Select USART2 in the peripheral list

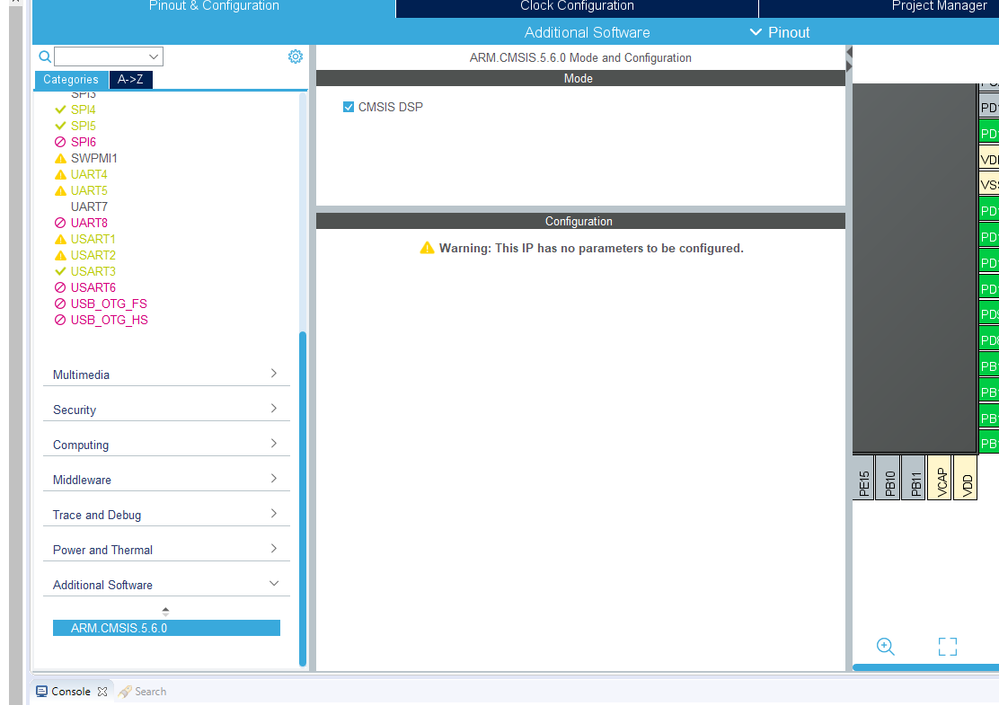tap(93, 255)
